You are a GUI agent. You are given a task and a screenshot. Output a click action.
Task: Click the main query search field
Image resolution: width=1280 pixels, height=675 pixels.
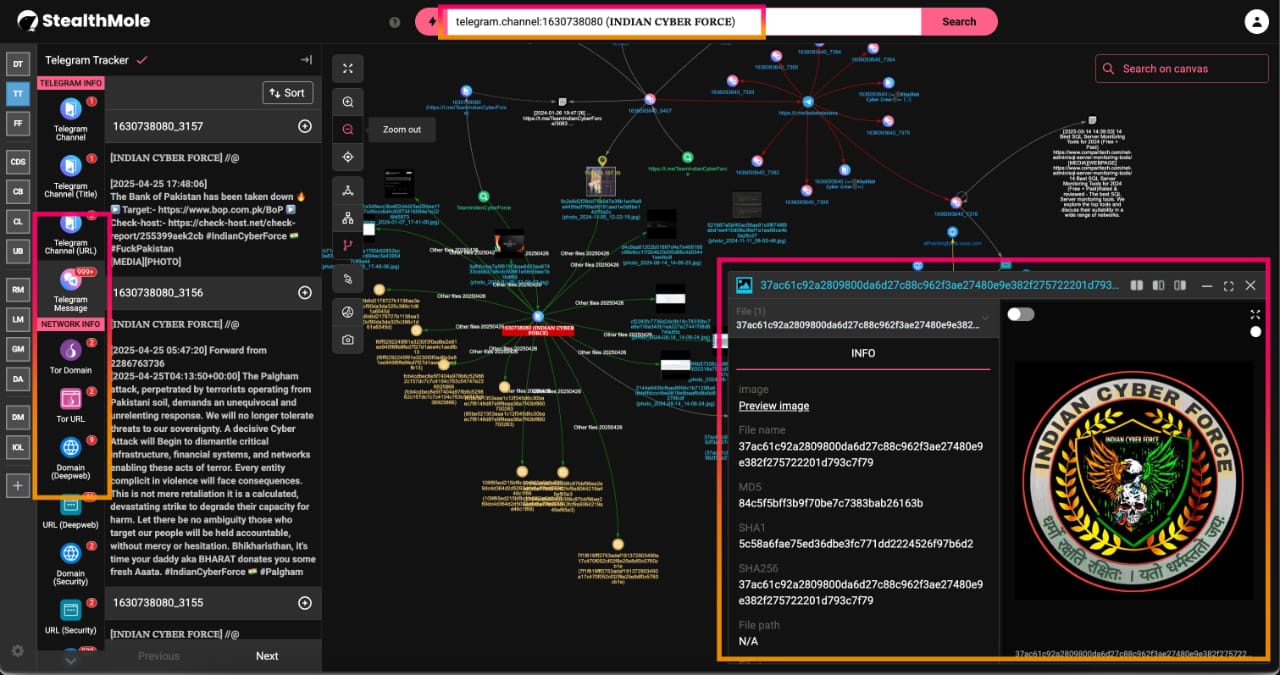tap(683, 22)
